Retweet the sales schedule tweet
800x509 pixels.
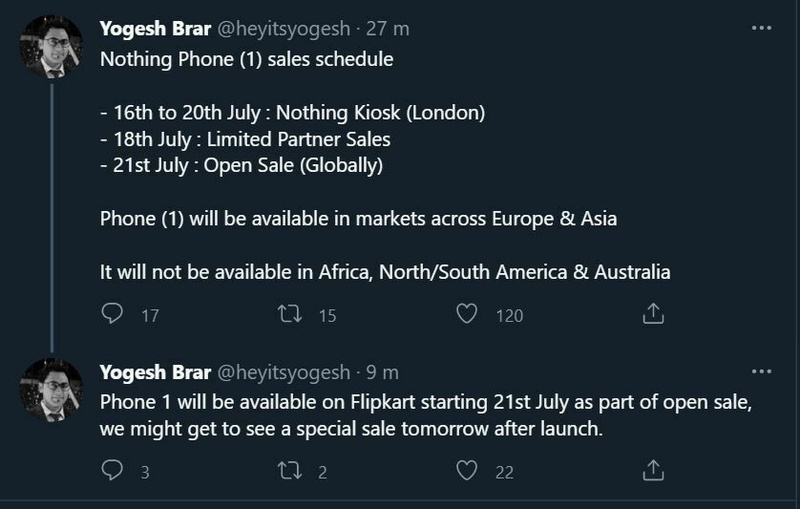pos(290,314)
